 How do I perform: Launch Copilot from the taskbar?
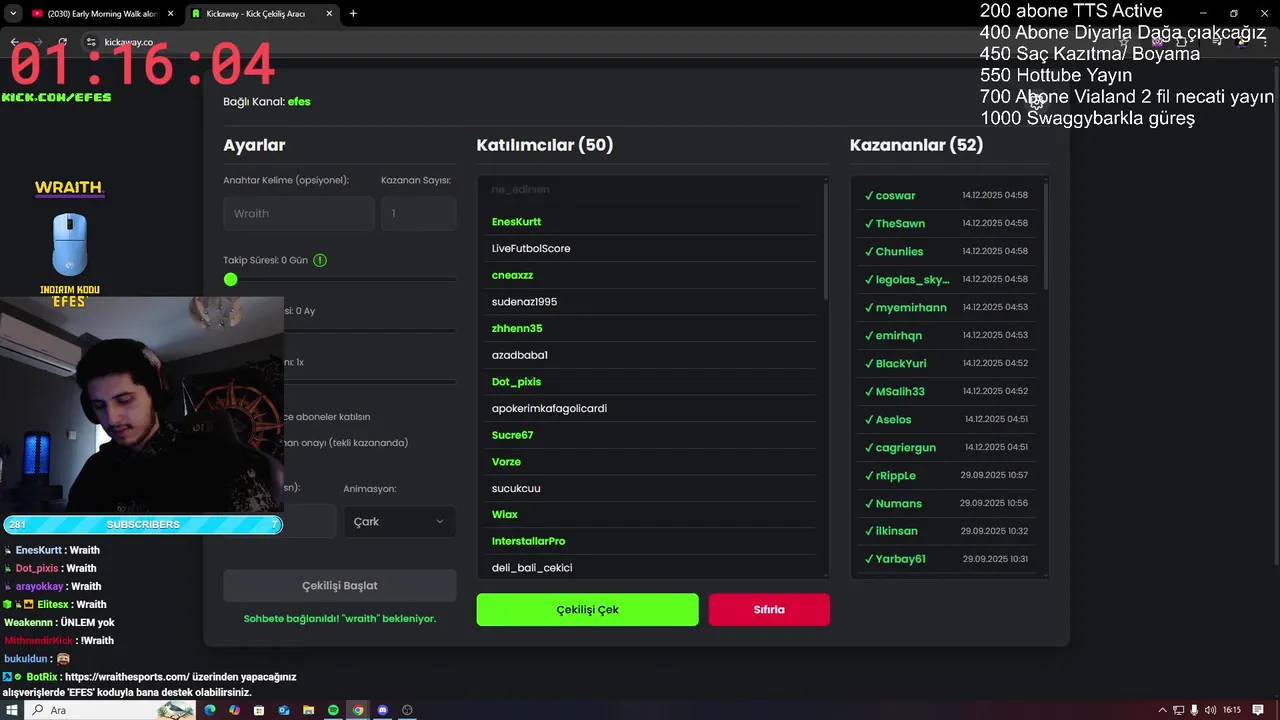coord(234,710)
